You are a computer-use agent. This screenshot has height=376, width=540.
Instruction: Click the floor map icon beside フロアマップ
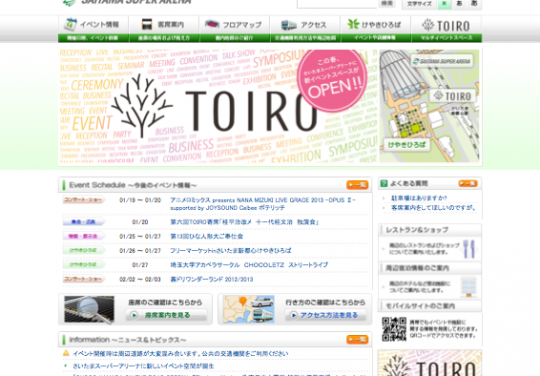click(x=212, y=24)
